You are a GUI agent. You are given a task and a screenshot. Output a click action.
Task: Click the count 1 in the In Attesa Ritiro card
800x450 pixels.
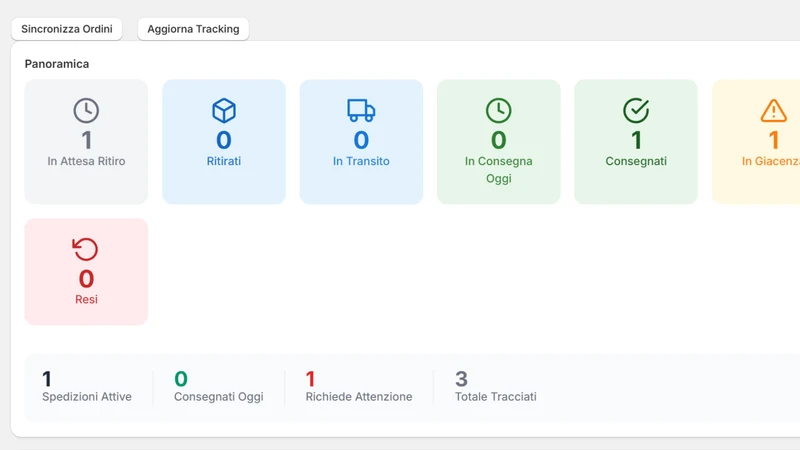(x=87, y=140)
